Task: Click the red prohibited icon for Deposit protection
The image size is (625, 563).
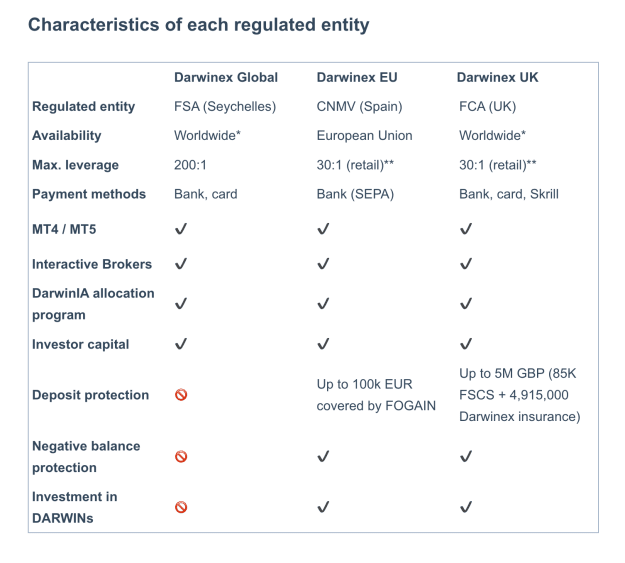Action: (181, 395)
